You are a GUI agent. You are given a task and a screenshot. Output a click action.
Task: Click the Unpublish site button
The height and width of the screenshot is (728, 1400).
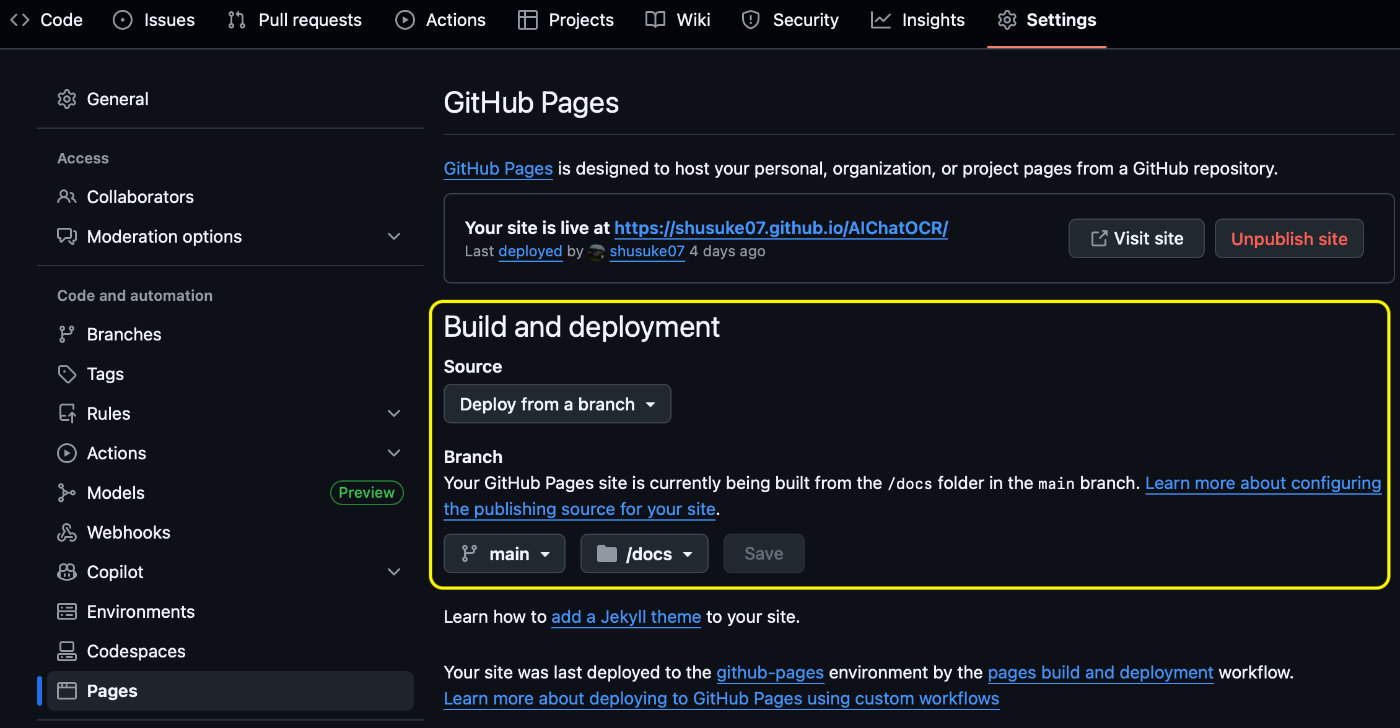click(x=1289, y=238)
